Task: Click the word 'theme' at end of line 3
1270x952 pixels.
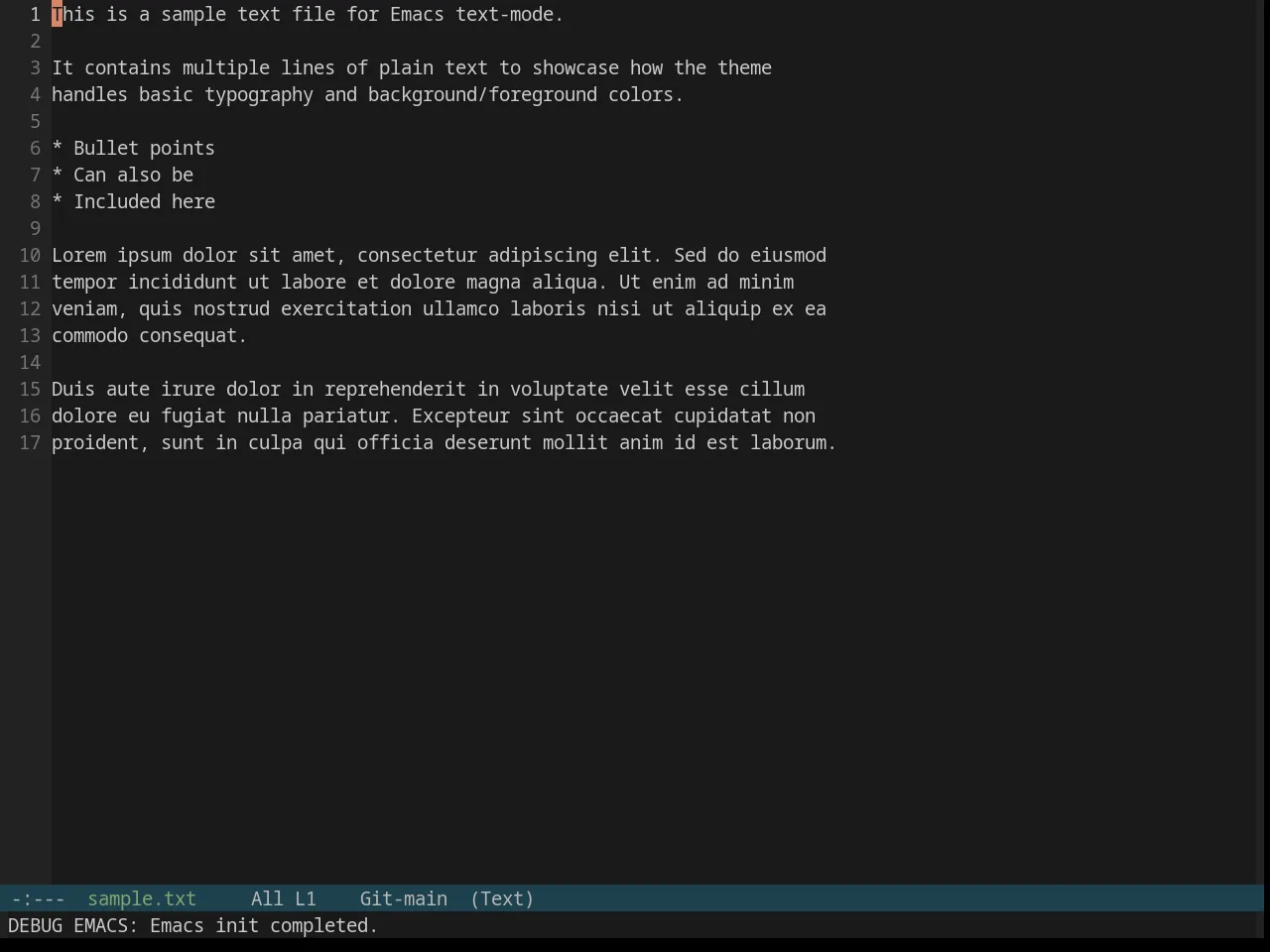Action: point(745,67)
